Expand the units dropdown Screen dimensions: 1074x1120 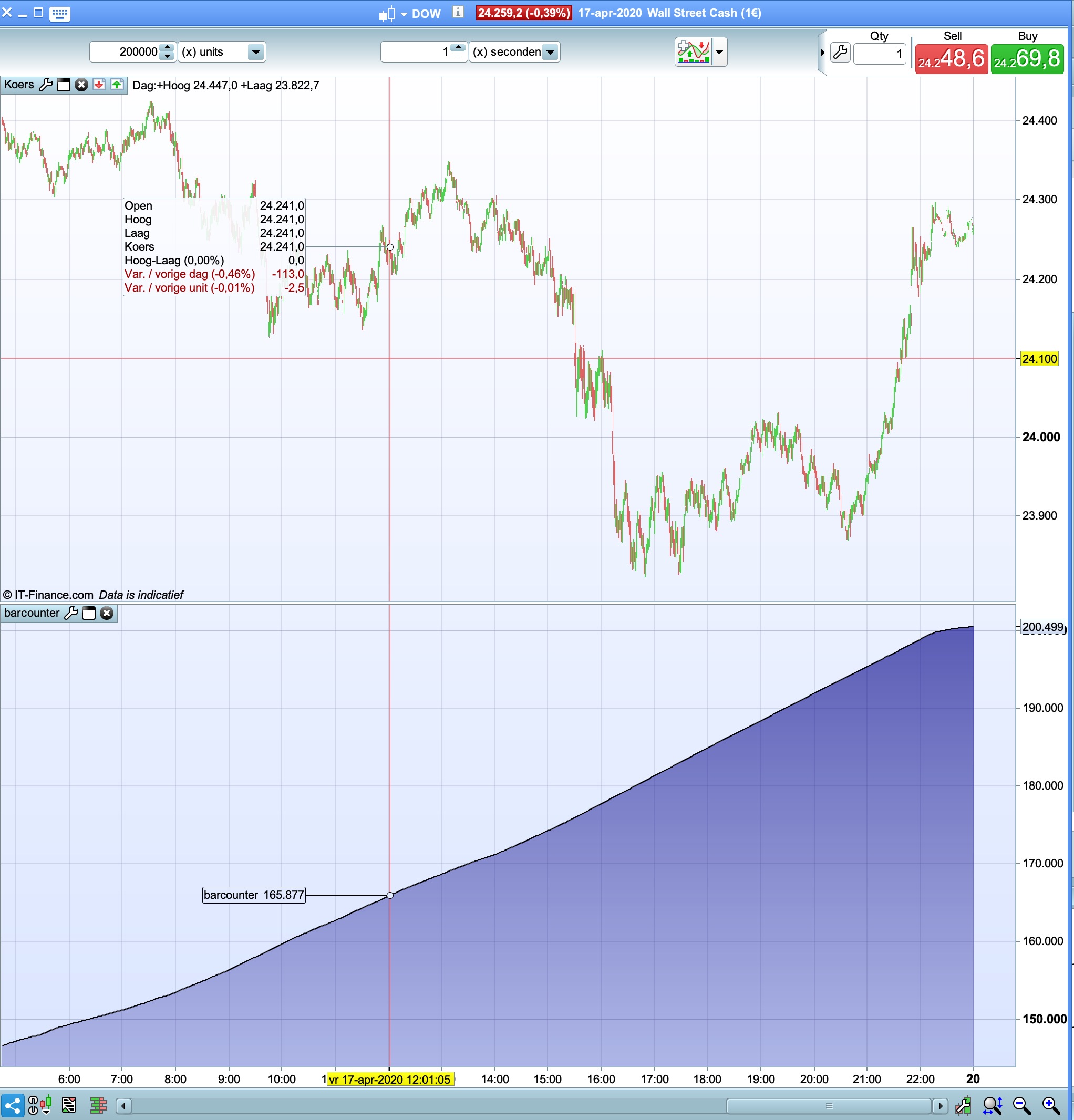point(255,52)
